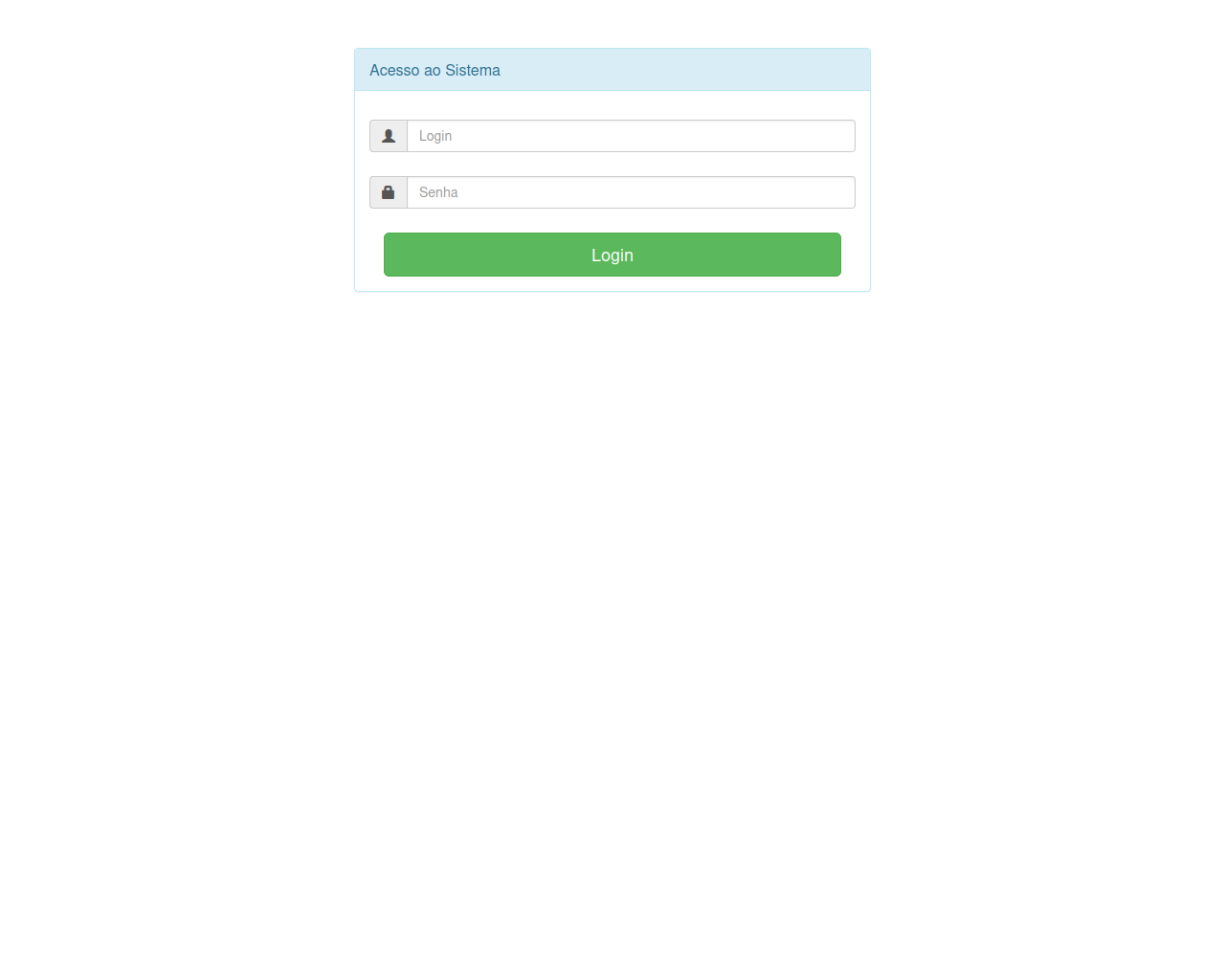This screenshot has height=980, width=1225.
Task: Submit with the green Login button
Action: [612, 255]
